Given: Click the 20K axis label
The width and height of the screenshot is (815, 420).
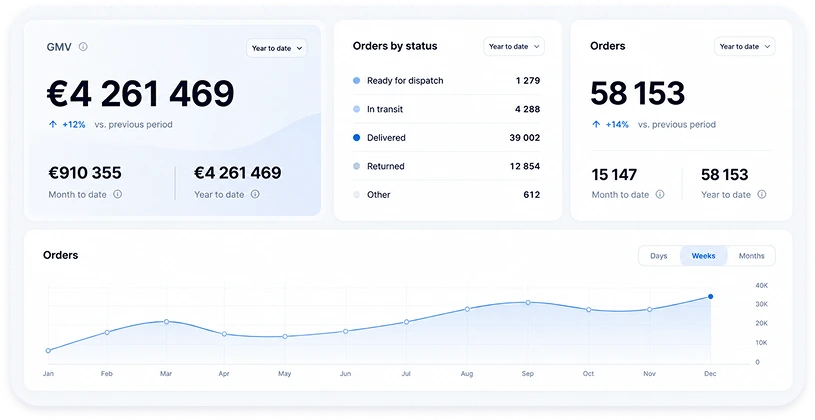Looking at the screenshot, I should coord(761,323).
